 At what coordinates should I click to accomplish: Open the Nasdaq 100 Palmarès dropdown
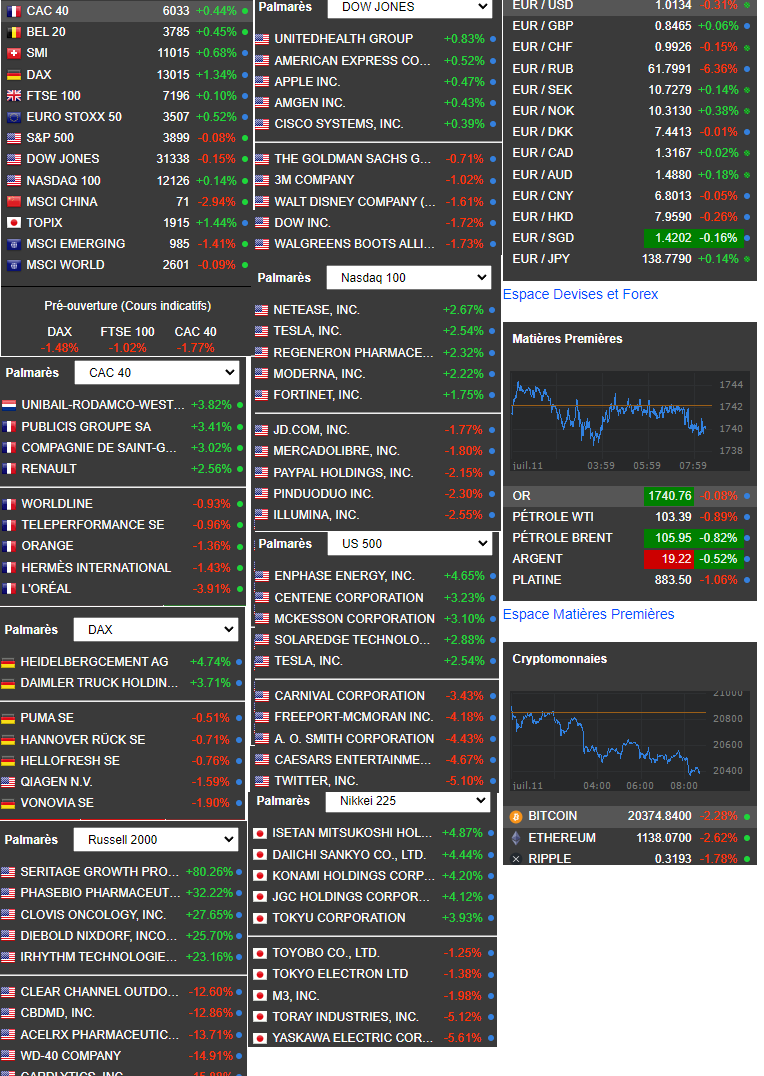(x=408, y=278)
